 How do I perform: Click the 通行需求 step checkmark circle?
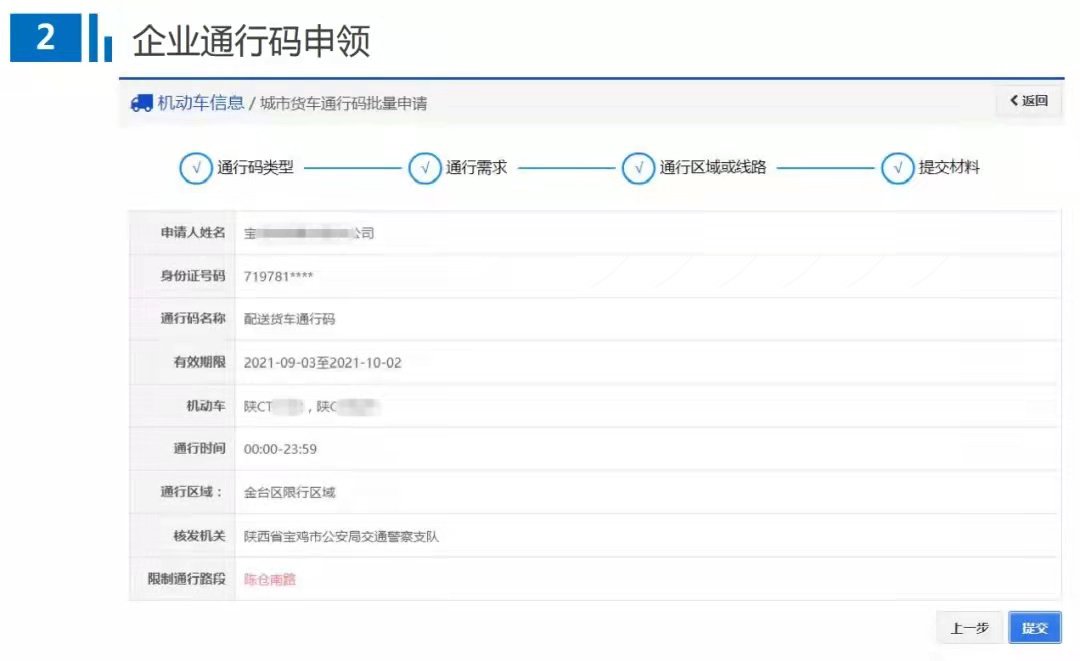pyautogui.click(x=425, y=168)
